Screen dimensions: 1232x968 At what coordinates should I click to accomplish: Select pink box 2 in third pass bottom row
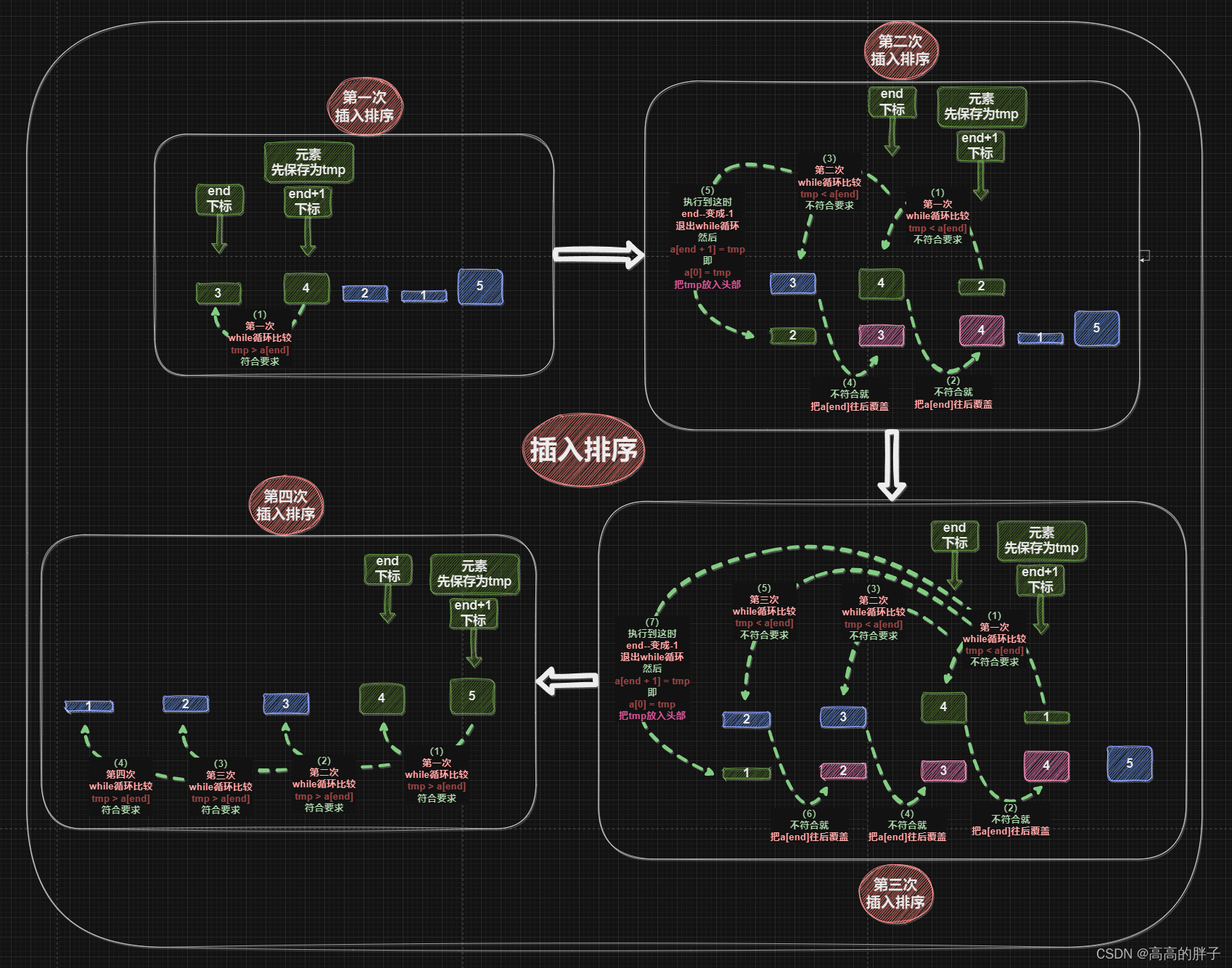[x=843, y=771]
